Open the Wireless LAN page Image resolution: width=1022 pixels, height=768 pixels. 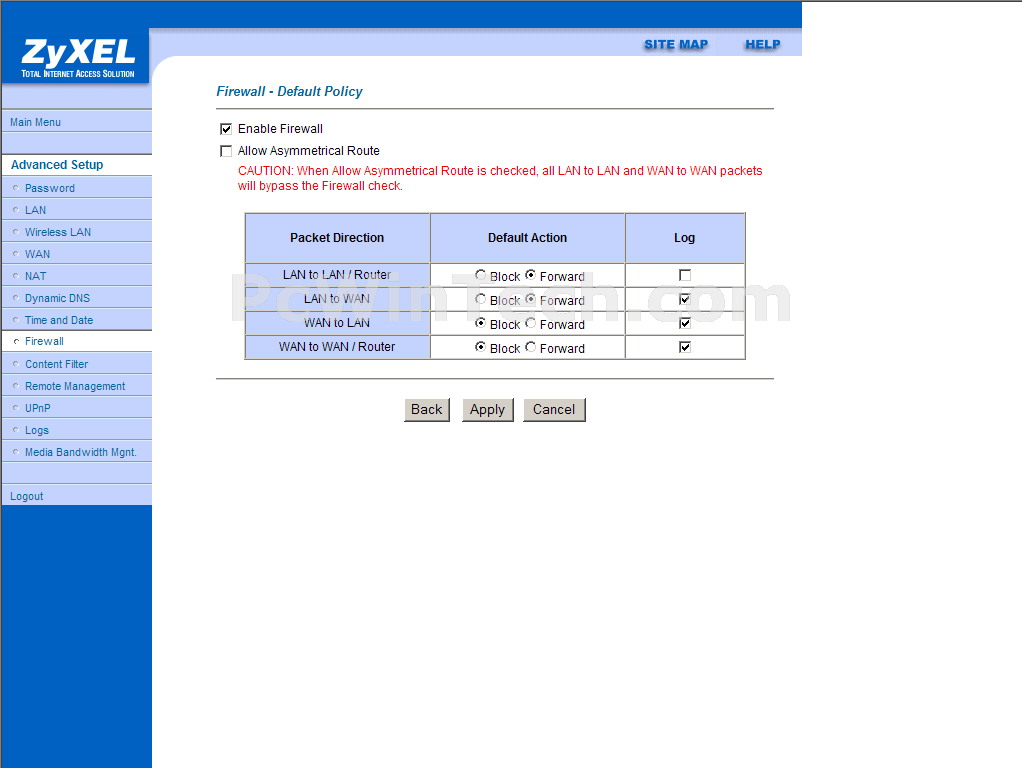pyautogui.click(x=57, y=232)
